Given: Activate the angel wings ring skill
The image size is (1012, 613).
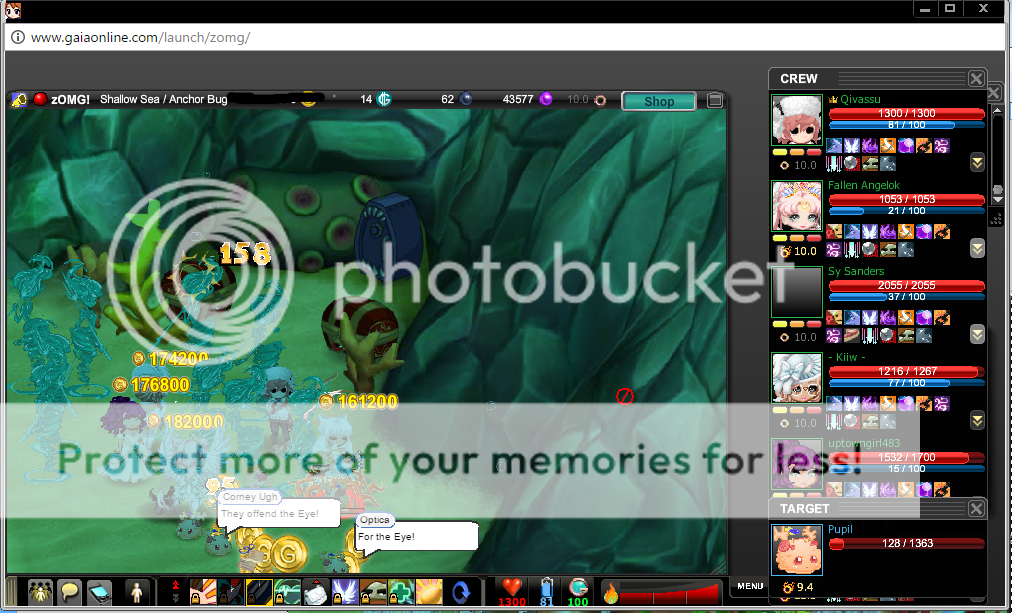Looking at the screenshot, I should (x=344, y=591).
